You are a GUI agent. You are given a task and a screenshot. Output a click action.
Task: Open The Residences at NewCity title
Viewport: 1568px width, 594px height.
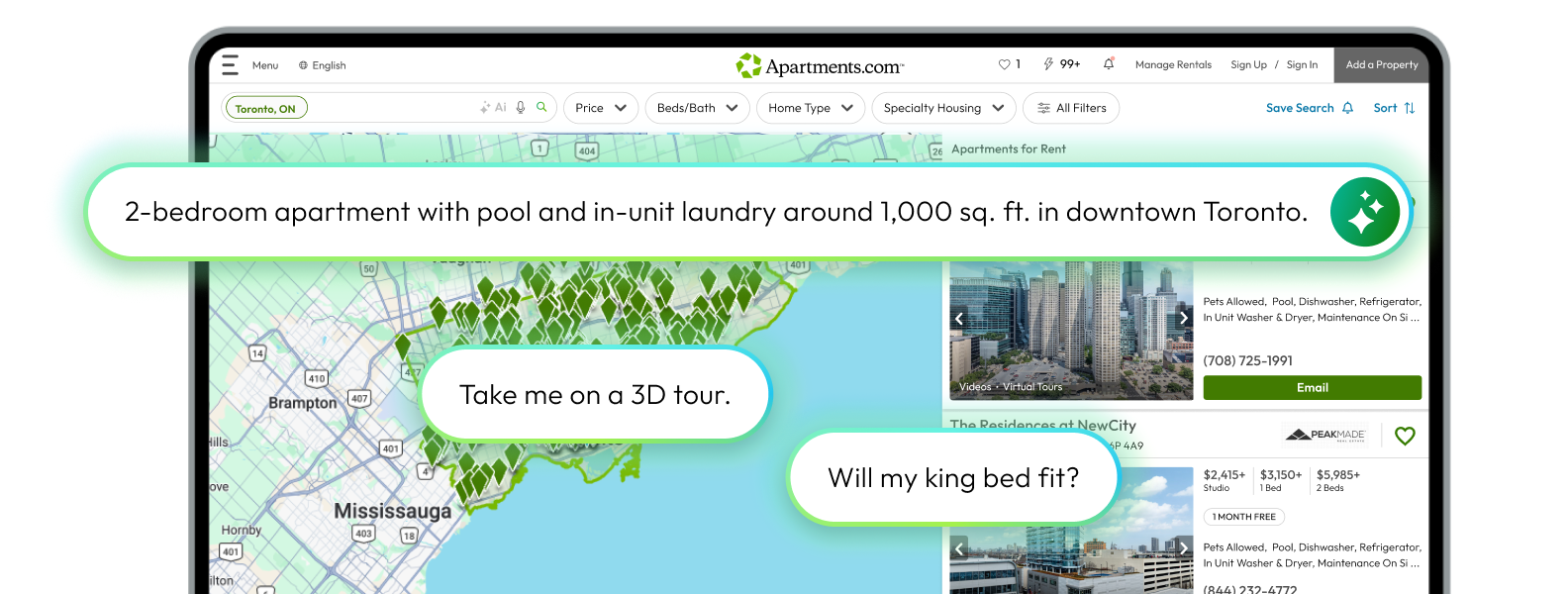click(x=1042, y=426)
